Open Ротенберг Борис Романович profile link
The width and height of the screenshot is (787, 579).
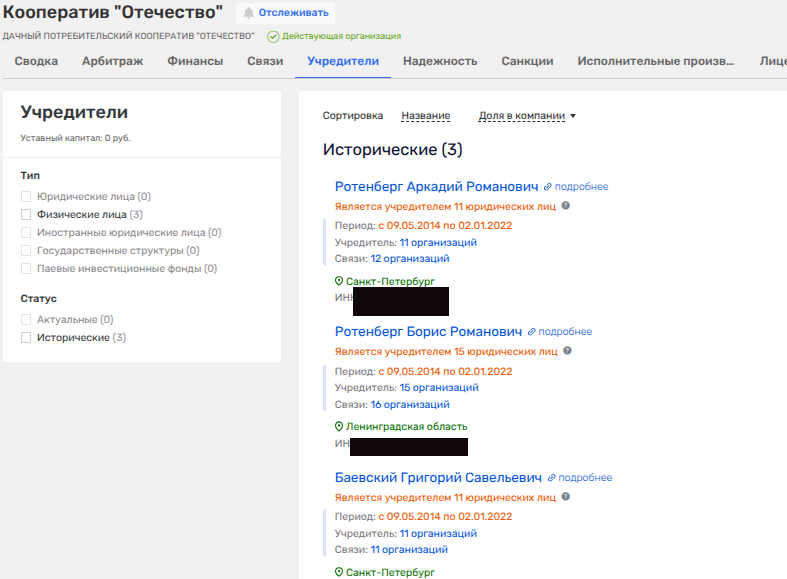pos(428,332)
